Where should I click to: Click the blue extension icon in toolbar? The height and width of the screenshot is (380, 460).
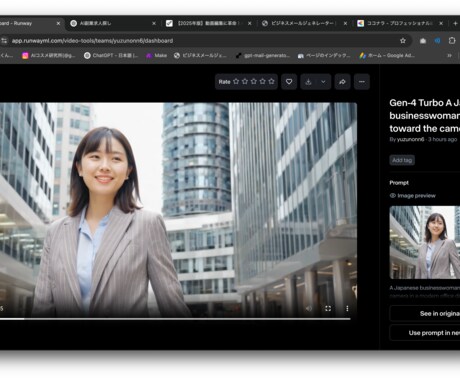pos(437,41)
